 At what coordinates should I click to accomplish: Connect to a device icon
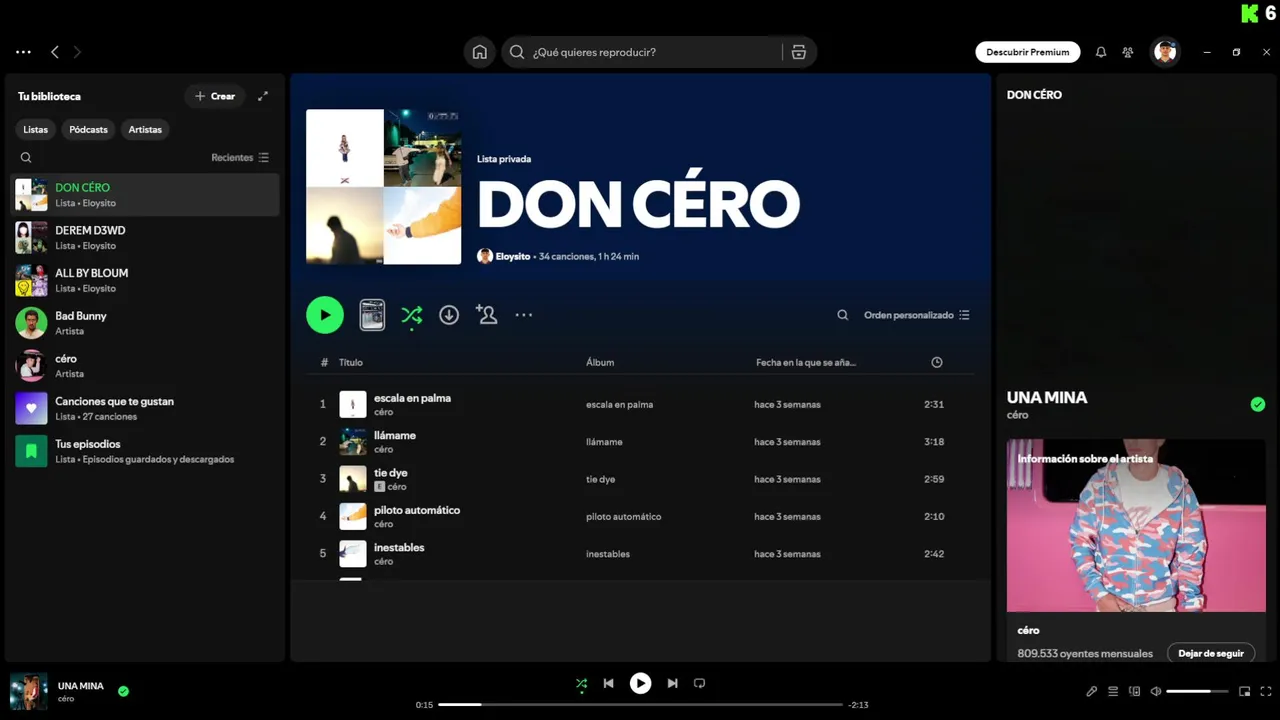1134,691
